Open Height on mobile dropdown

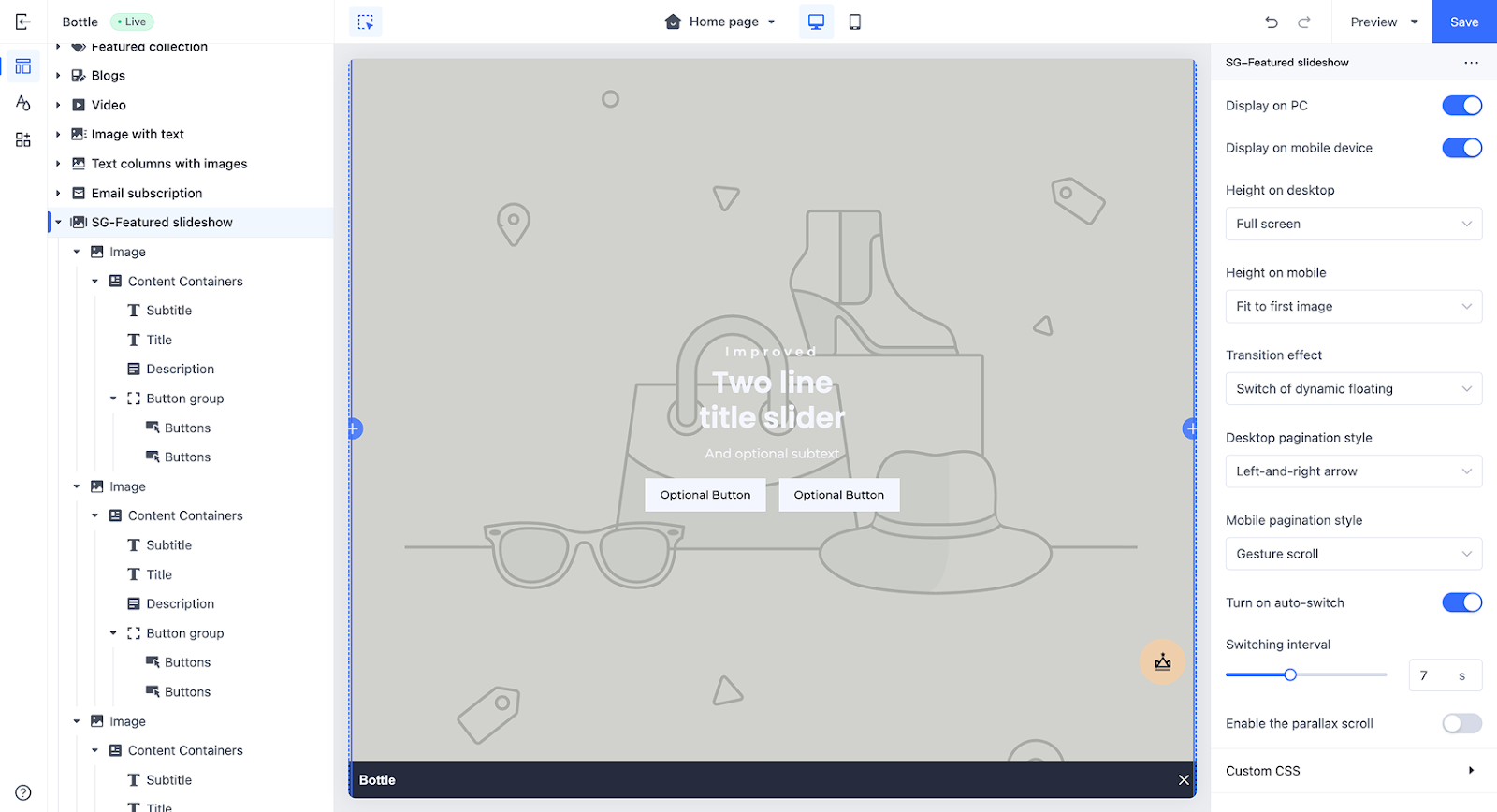pyautogui.click(x=1354, y=306)
